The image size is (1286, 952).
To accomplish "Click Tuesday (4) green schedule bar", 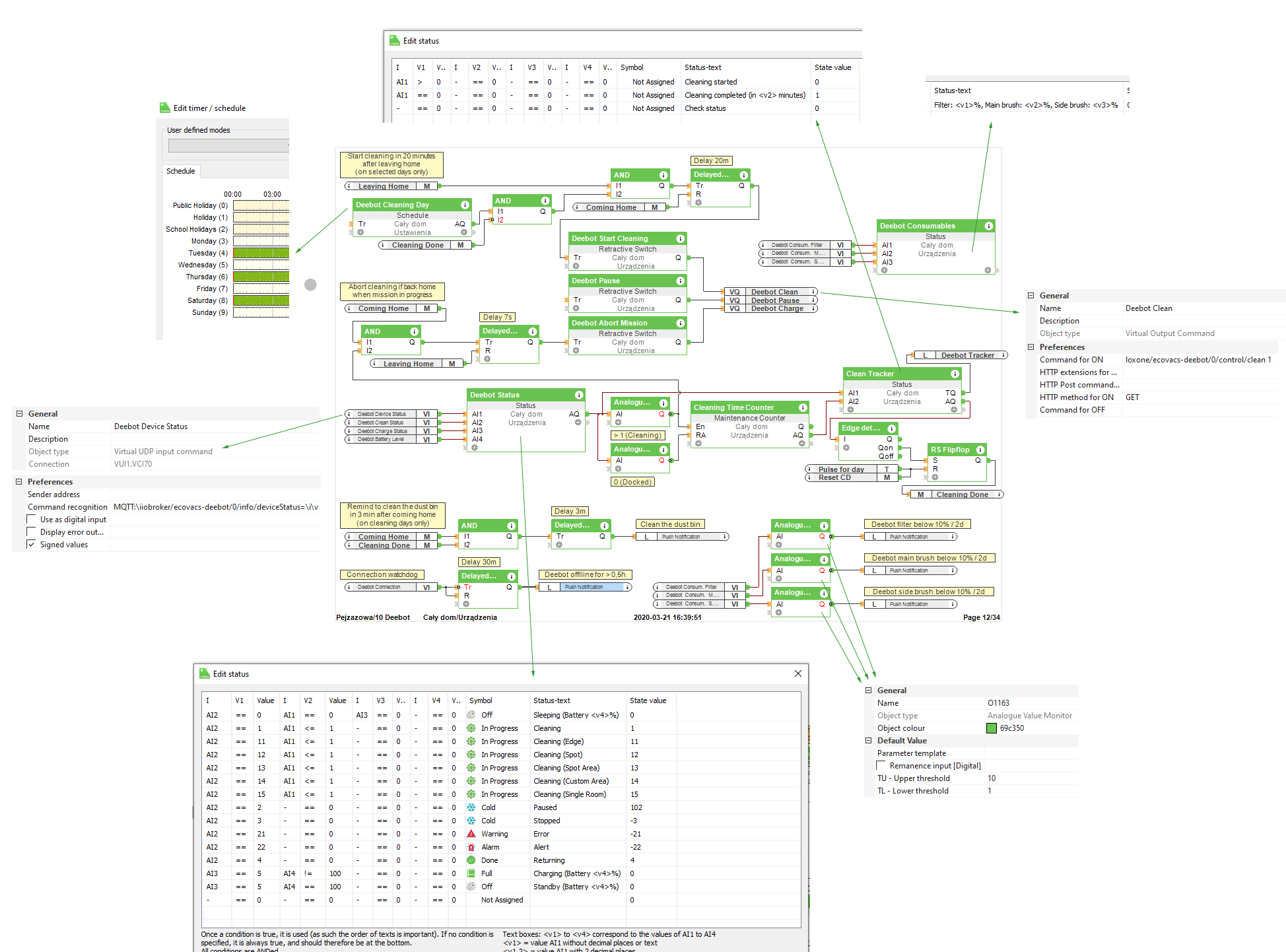I will pyautogui.click(x=261, y=253).
